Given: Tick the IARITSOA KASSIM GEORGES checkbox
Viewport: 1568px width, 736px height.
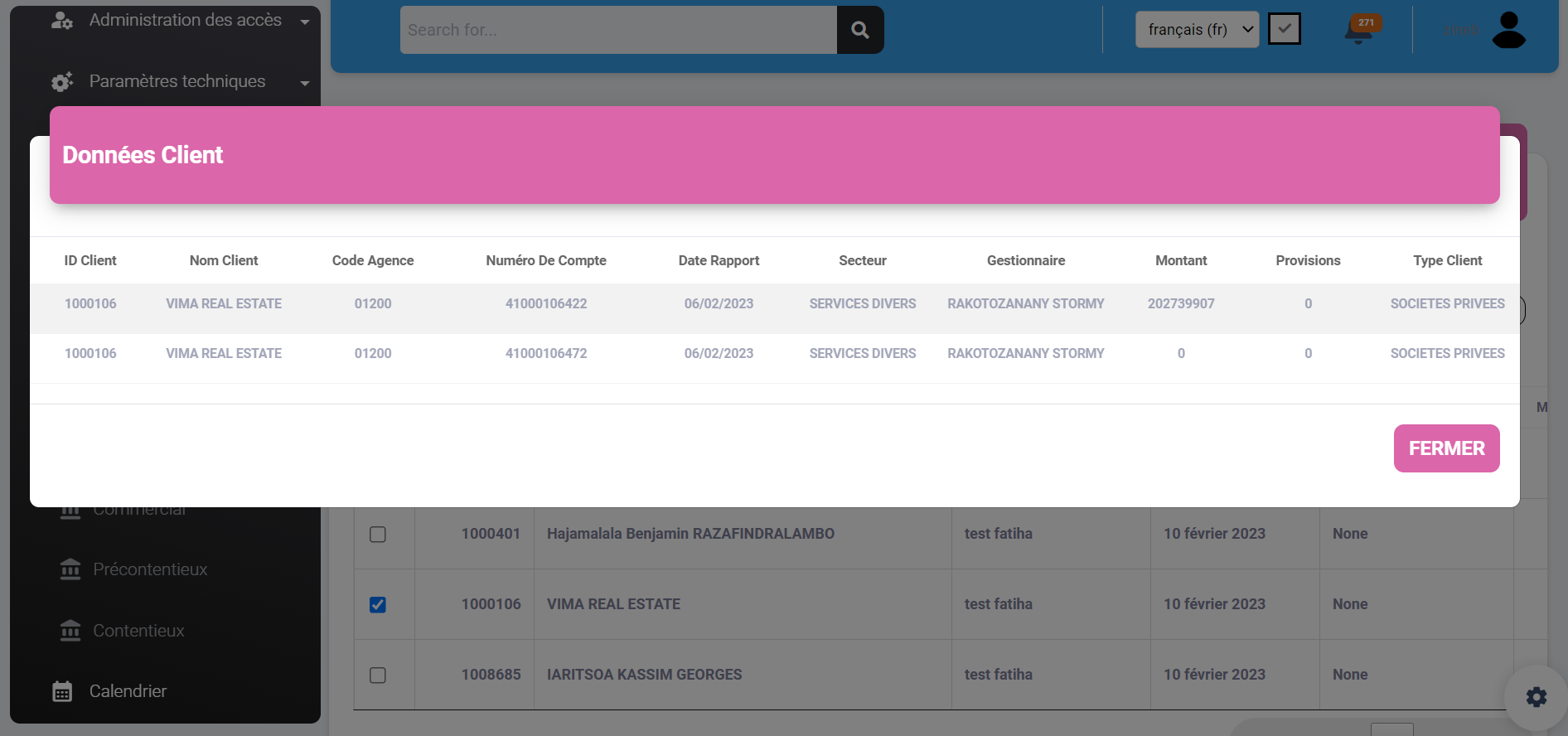Looking at the screenshot, I should coord(378,675).
